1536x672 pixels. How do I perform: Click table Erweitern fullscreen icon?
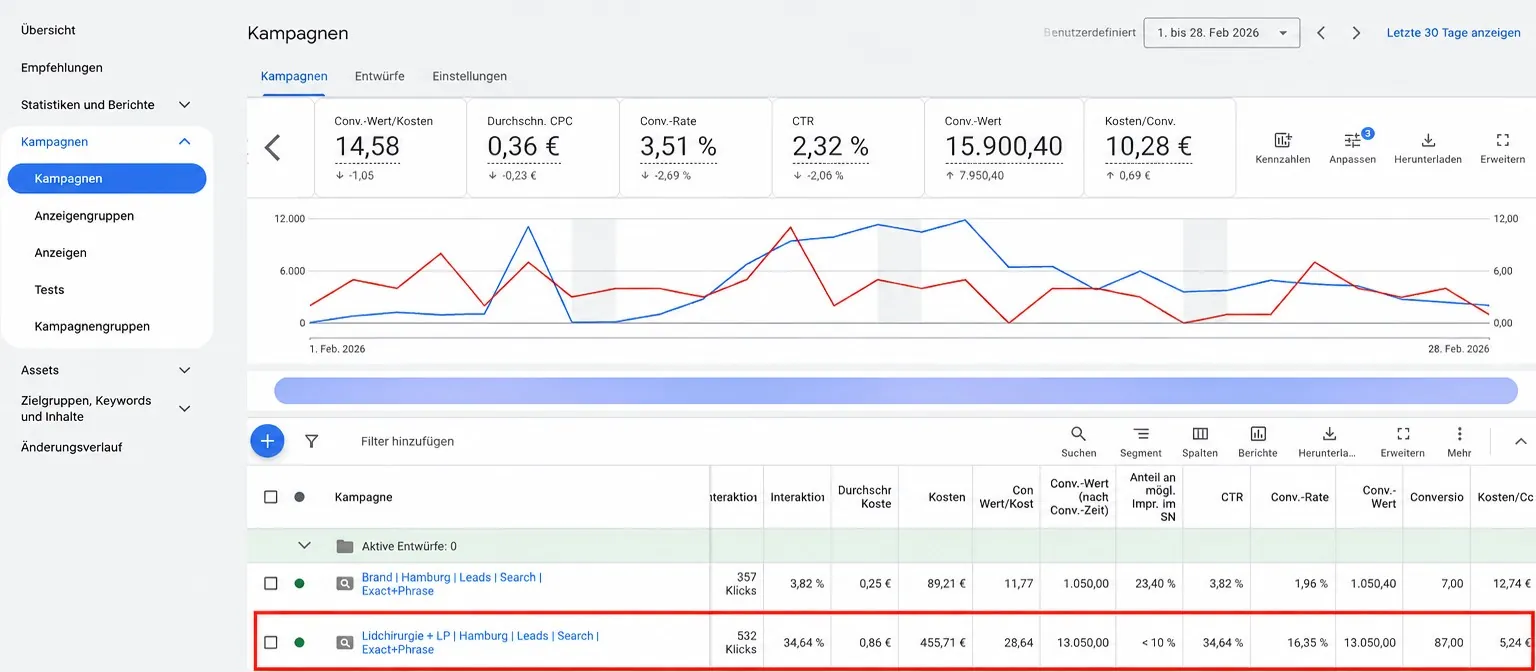[1403, 434]
